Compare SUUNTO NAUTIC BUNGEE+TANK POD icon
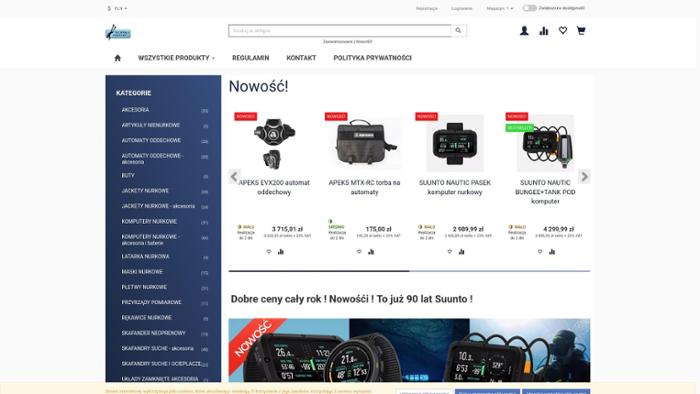Image resolution: width=700 pixels, height=394 pixels. [x=552, y=252]
